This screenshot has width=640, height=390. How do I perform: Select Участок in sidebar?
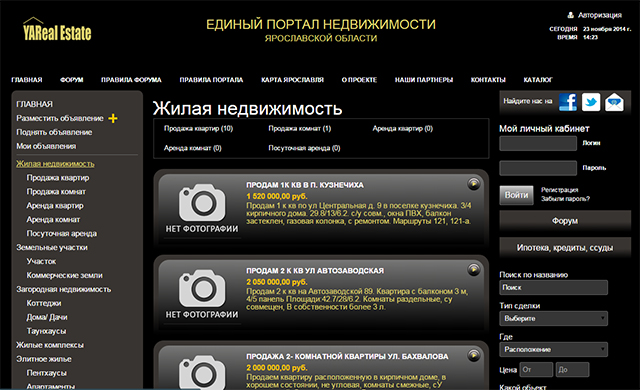41,261
